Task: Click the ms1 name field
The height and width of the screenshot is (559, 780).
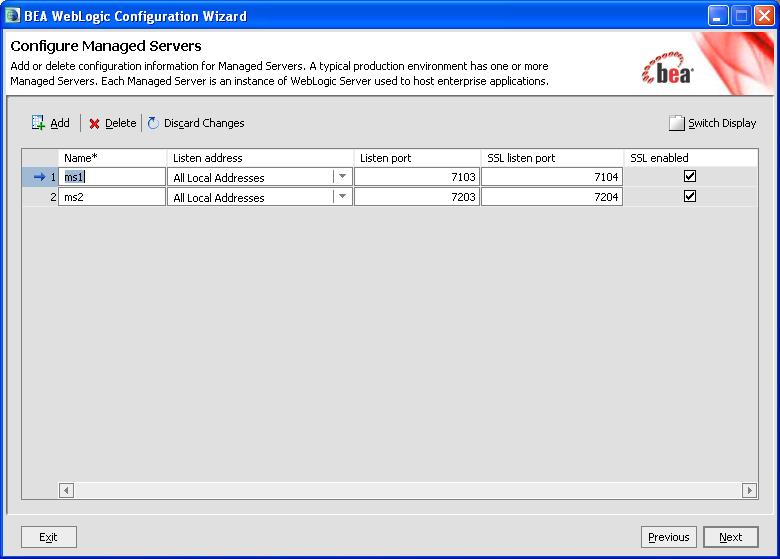Action: click(112, 177)
